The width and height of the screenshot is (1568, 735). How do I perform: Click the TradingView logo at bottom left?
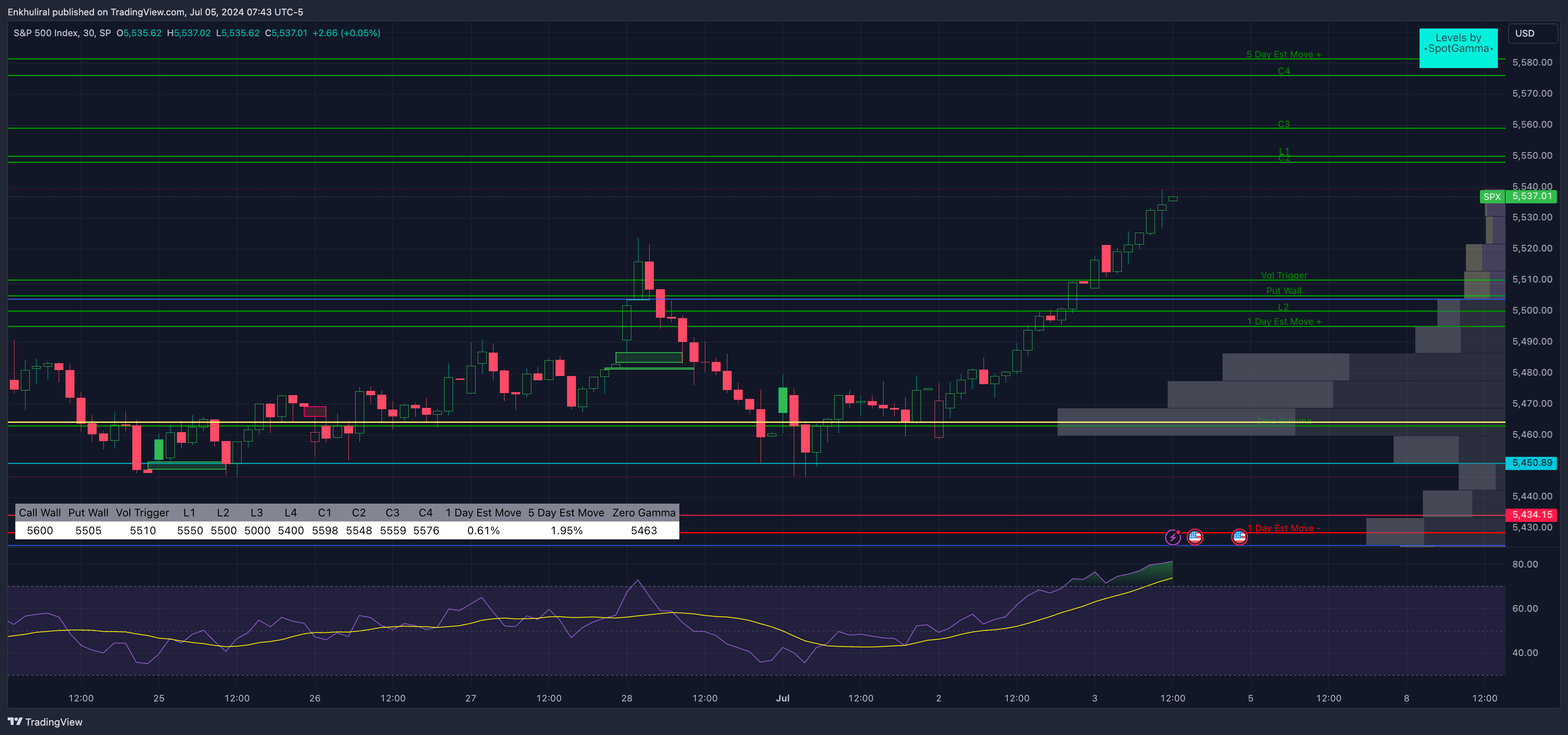[44, 722]
